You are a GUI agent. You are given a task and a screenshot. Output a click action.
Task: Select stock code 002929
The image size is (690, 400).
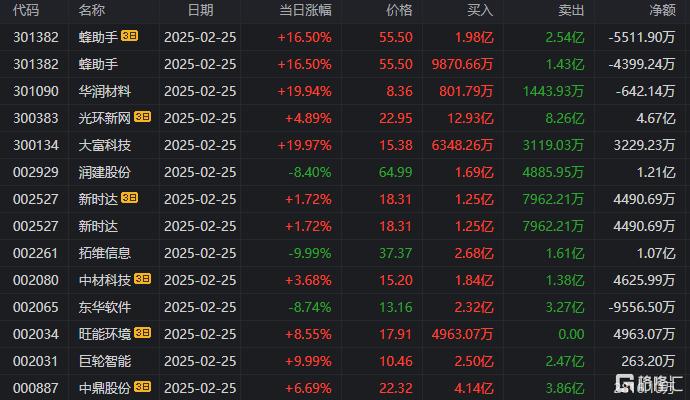point(36,172)
